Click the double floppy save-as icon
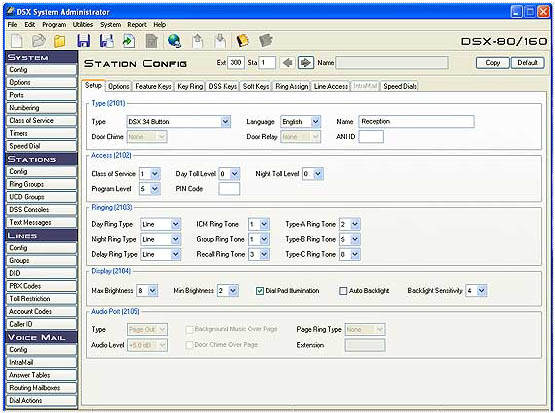 106,41
